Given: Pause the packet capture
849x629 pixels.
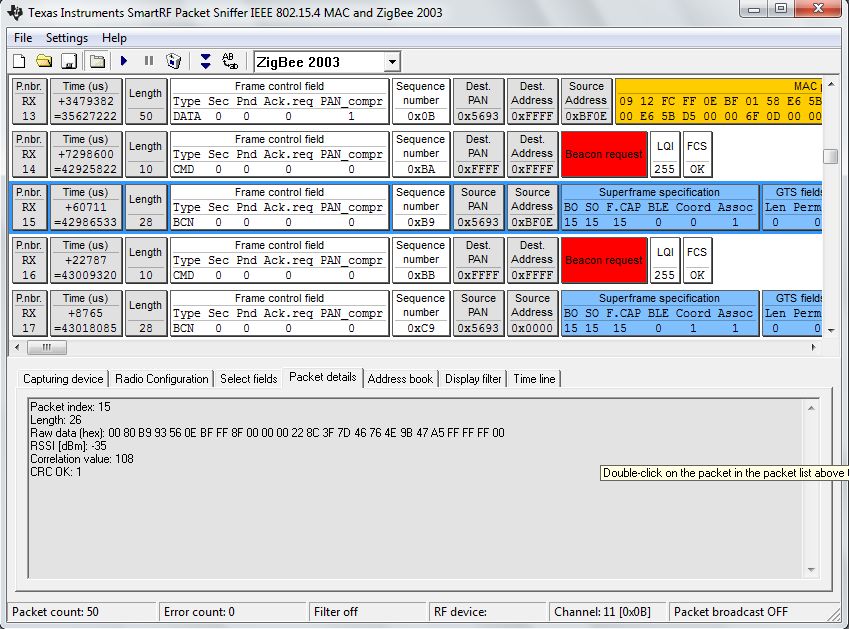Looking at the screenshot, I should (x=149, y=61).
